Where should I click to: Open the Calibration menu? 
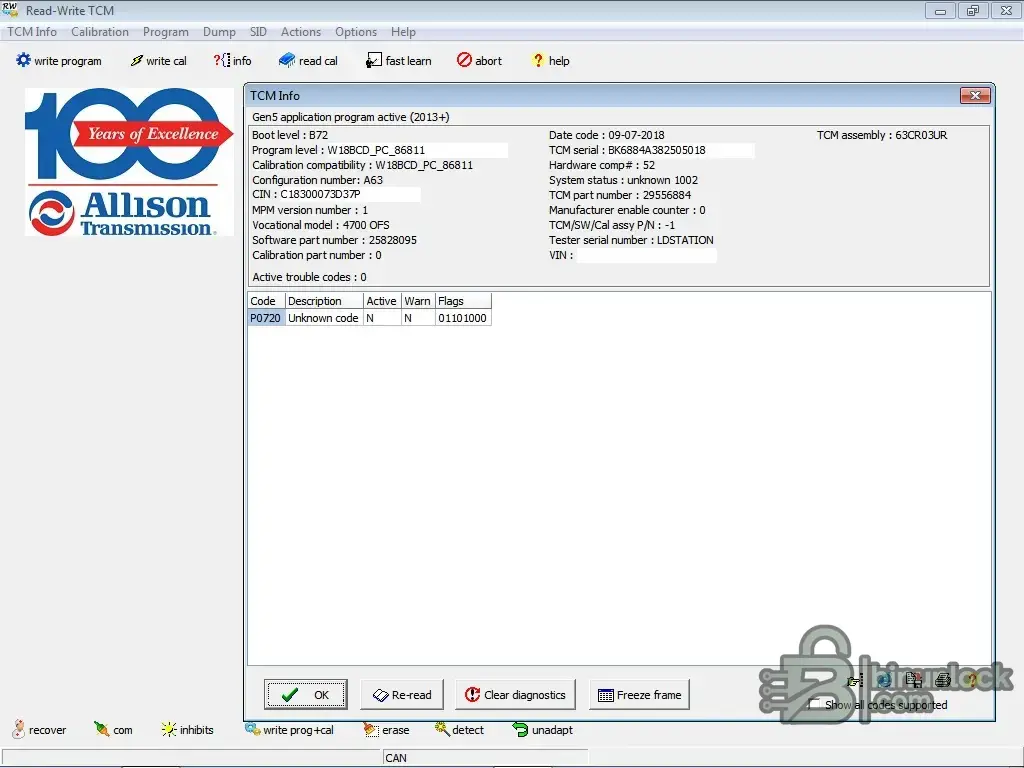[100, 31]
